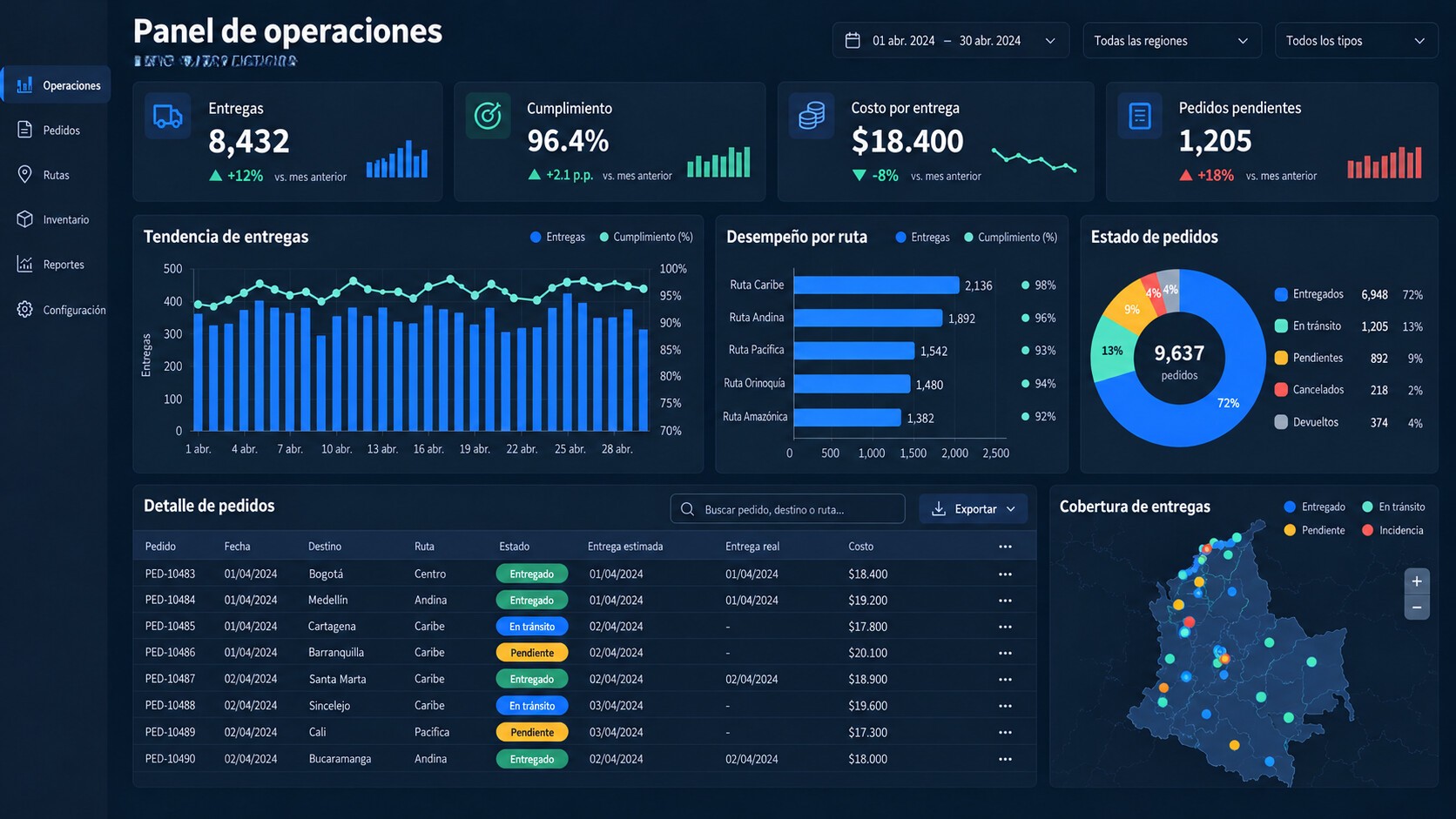This screenshot has height=819, width=1456.
Task: Toggle Entregas legend in Desempeño por ruta
Action: coord(922,237)
